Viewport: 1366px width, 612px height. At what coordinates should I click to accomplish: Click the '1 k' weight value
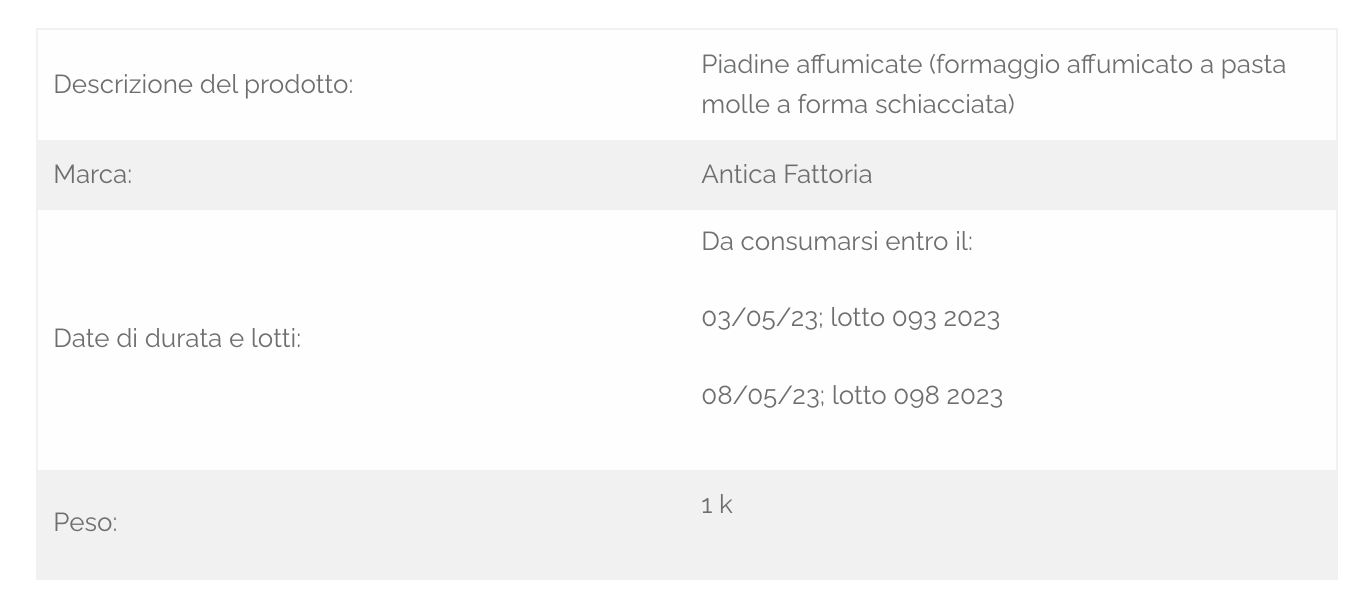717,506
